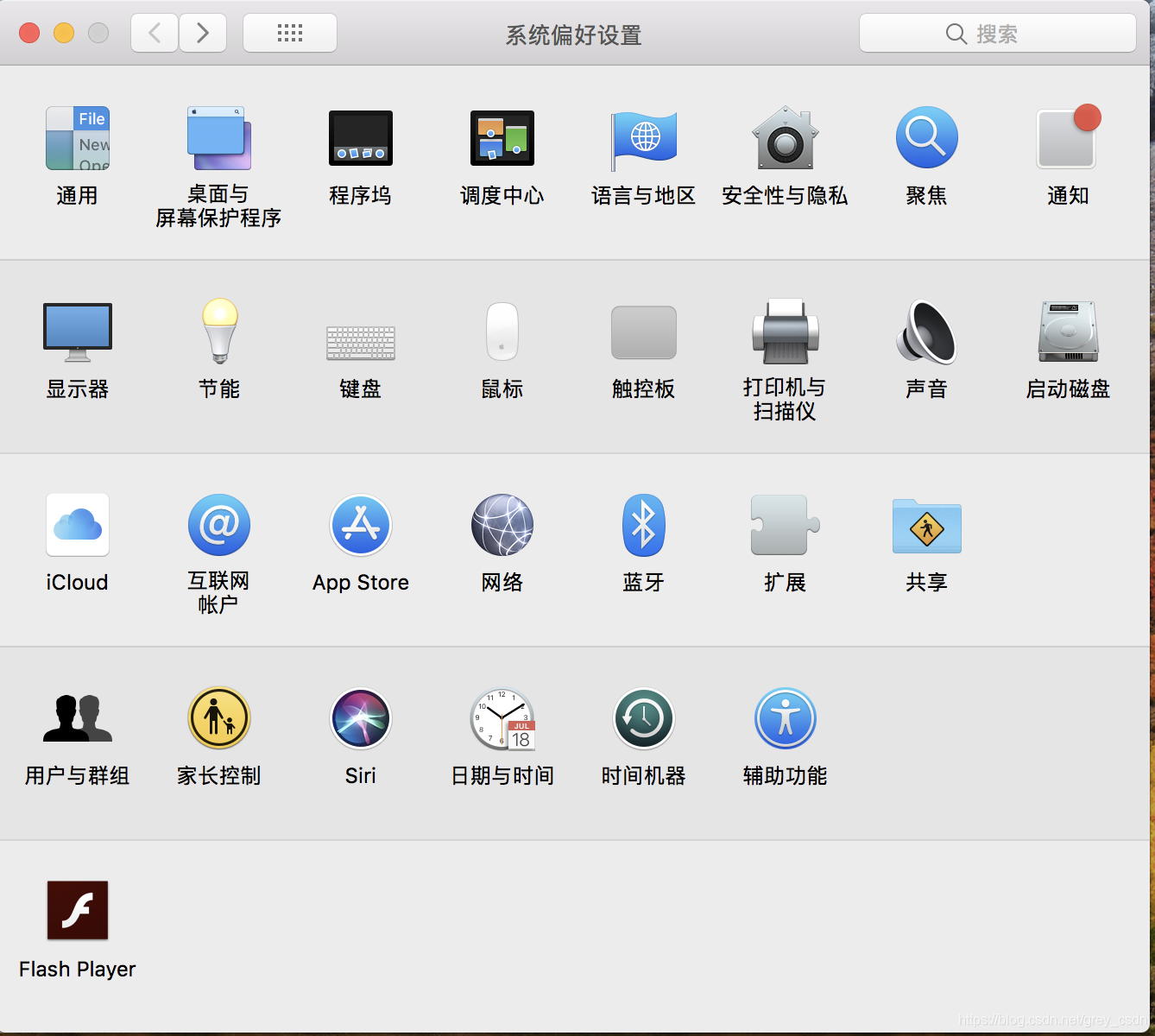Open iCloud preferences
The image size is (1155, 1036).
78,525
